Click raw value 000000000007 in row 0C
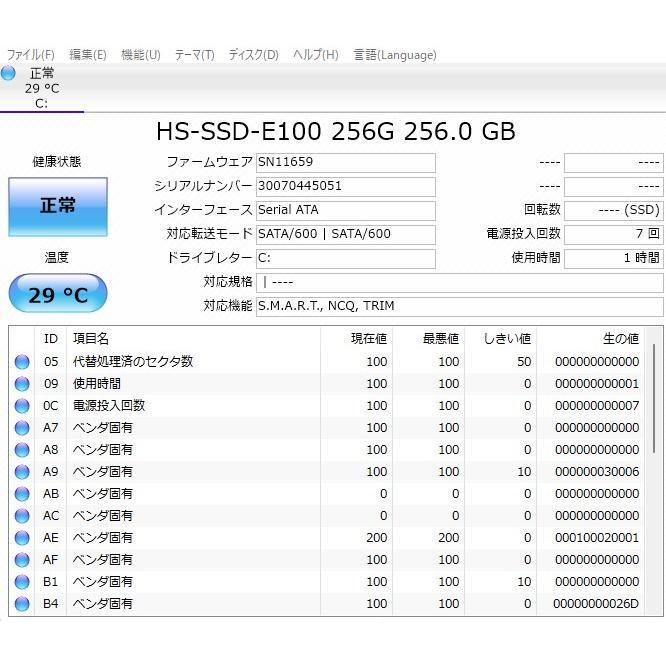This screenshot has width=666, height=666. 597,406
